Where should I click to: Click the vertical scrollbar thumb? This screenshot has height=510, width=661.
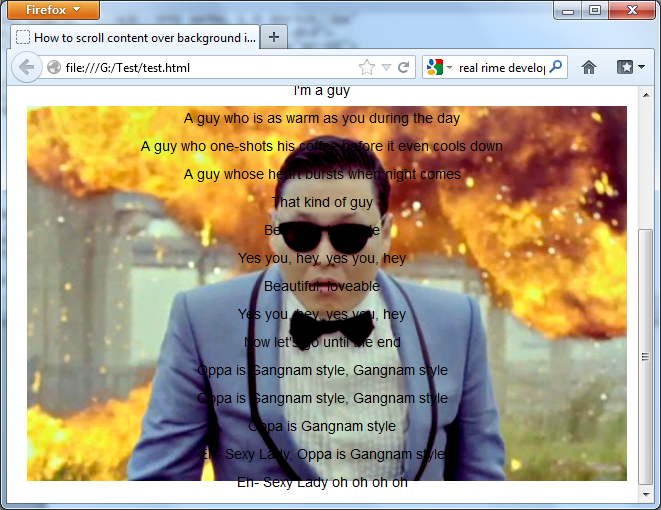pos(646,357)
